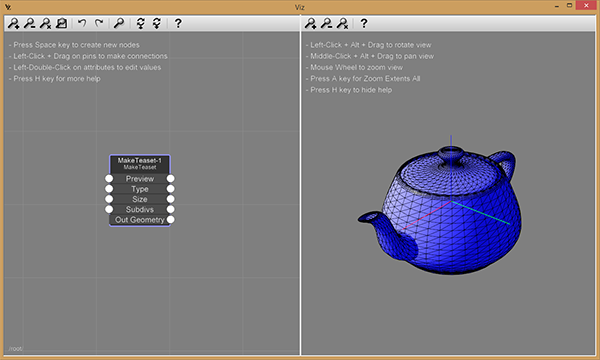Click the Out Geometry output pin

(171, 220)
